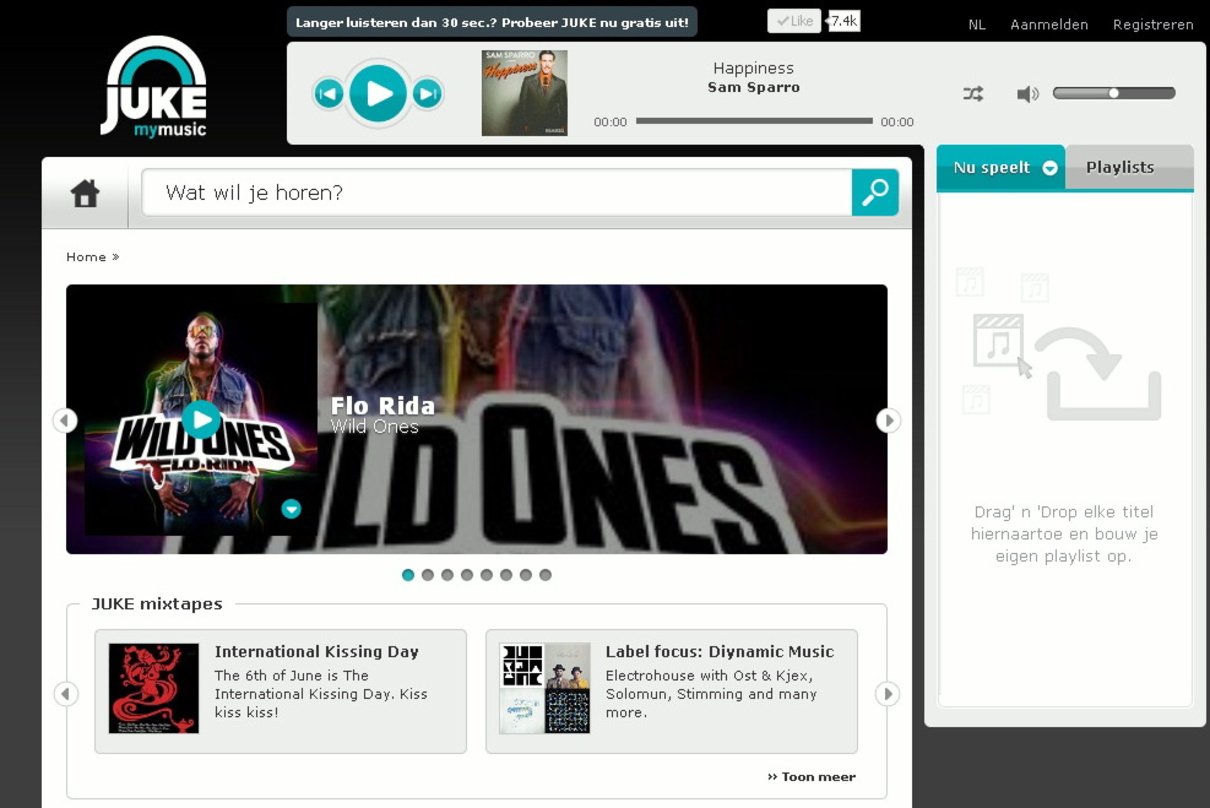Go to the home page icon
The width and height of the screenshot is (1210, 808).
click(85, 193)
